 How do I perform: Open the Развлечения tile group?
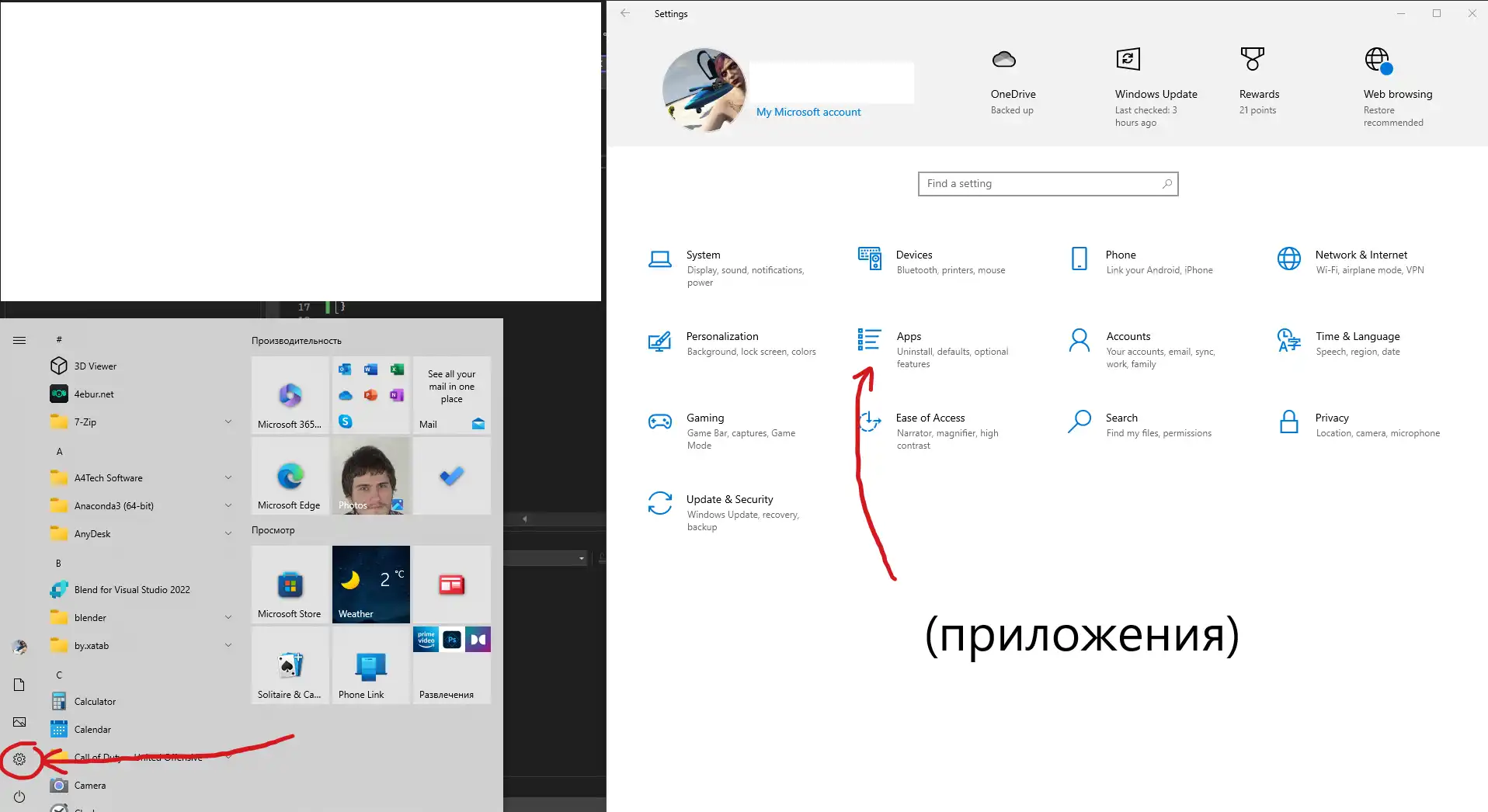(x=452, y=665)
